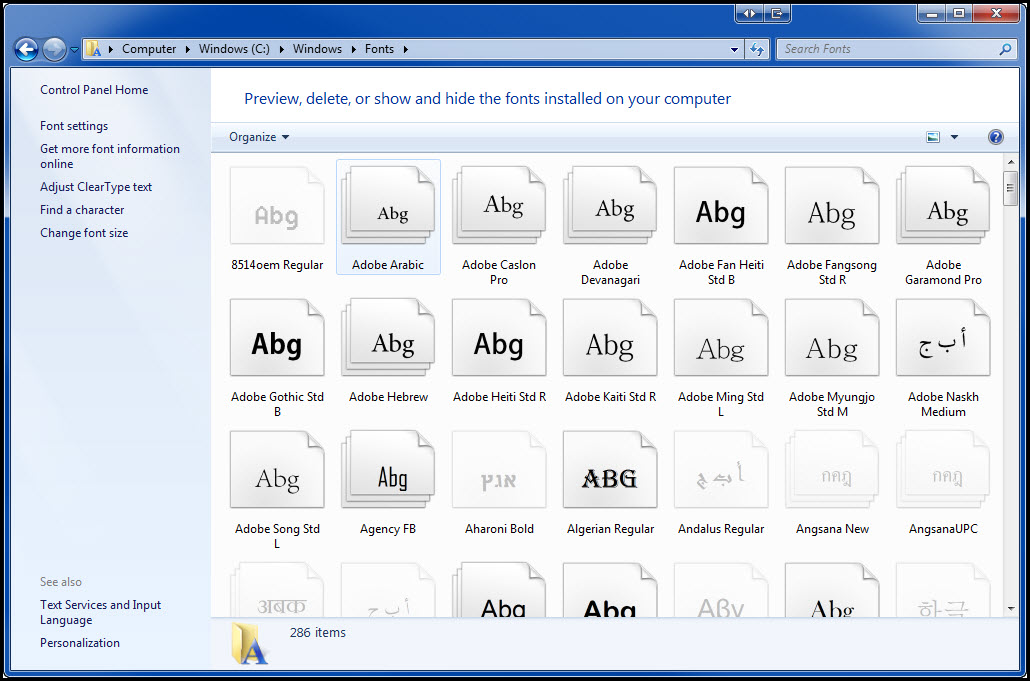Open Help using the question mark icon
The image size is (1030, 681).
(x=995, y=136)
